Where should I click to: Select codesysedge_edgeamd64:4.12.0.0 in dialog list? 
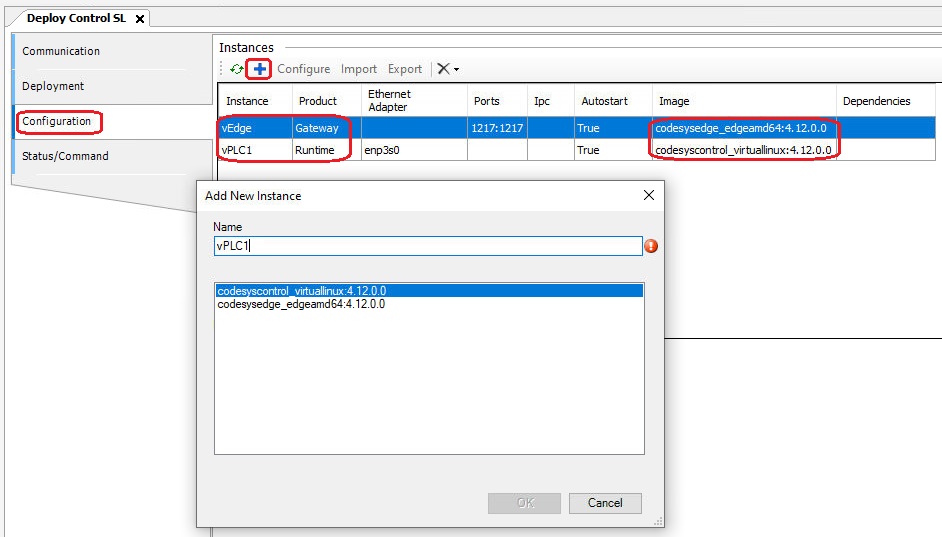(430, 304)
